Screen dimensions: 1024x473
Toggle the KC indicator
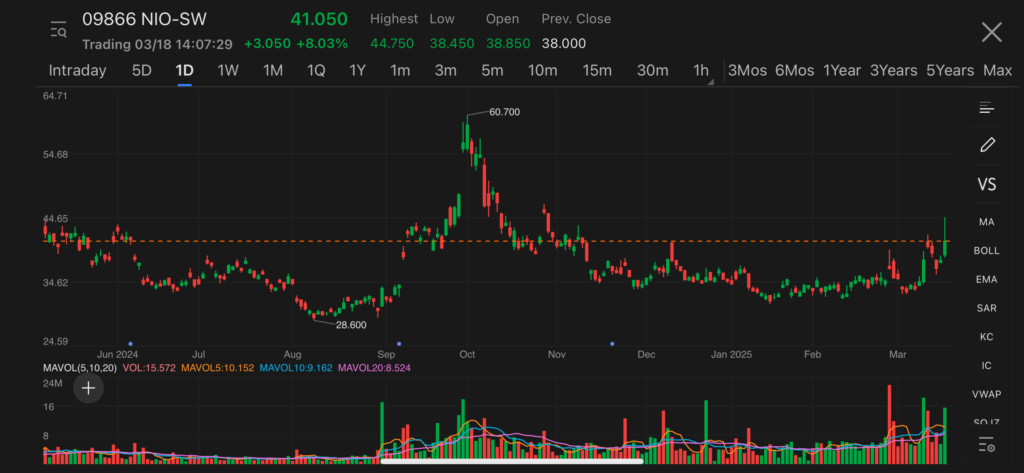point(986,337)
